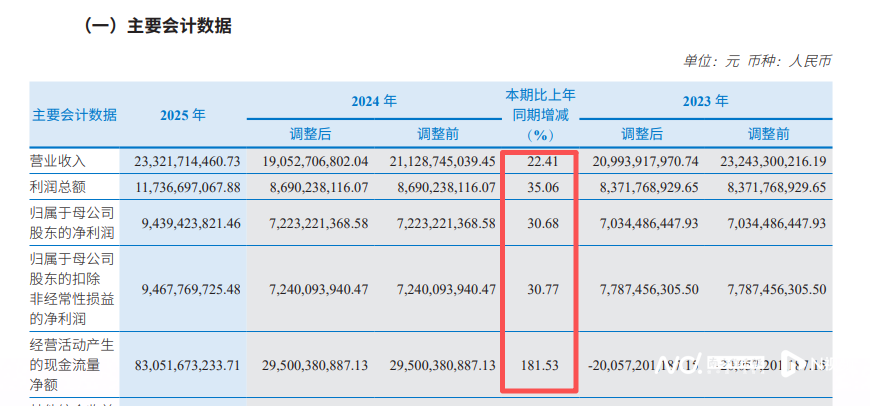Select the 30.68 percentage cell
870x406 pixels.
pyautogui.click(x=539, y=221)
